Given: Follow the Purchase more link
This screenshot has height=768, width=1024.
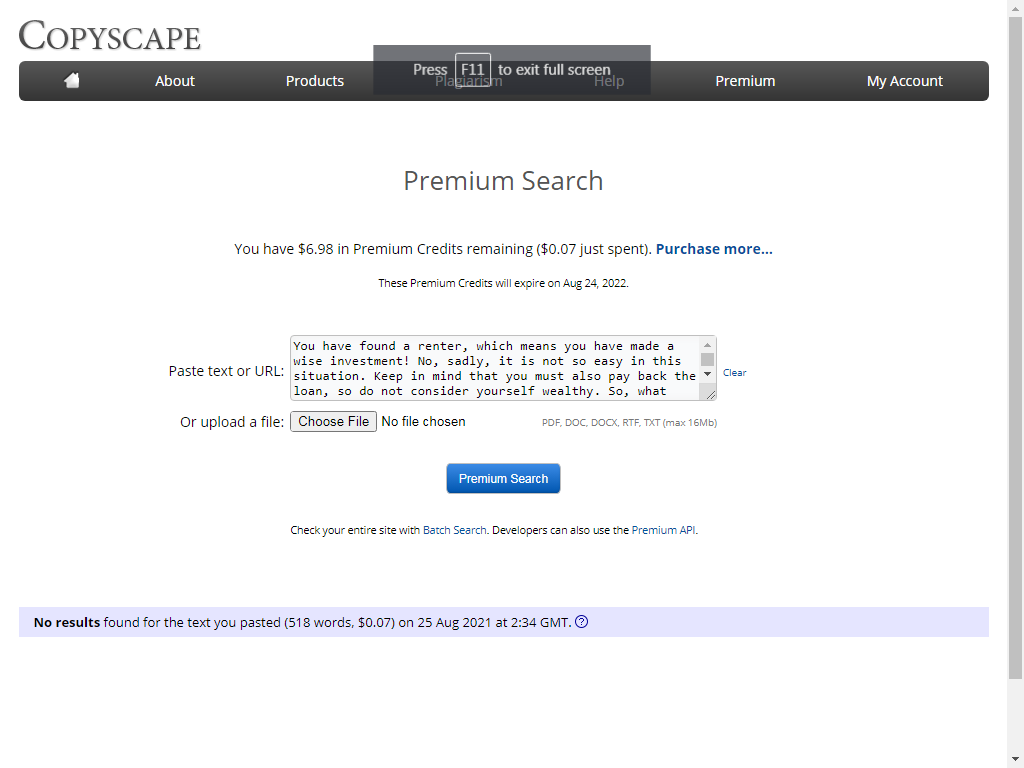Looking at the screenshot, I should click(x=714, y=249).
